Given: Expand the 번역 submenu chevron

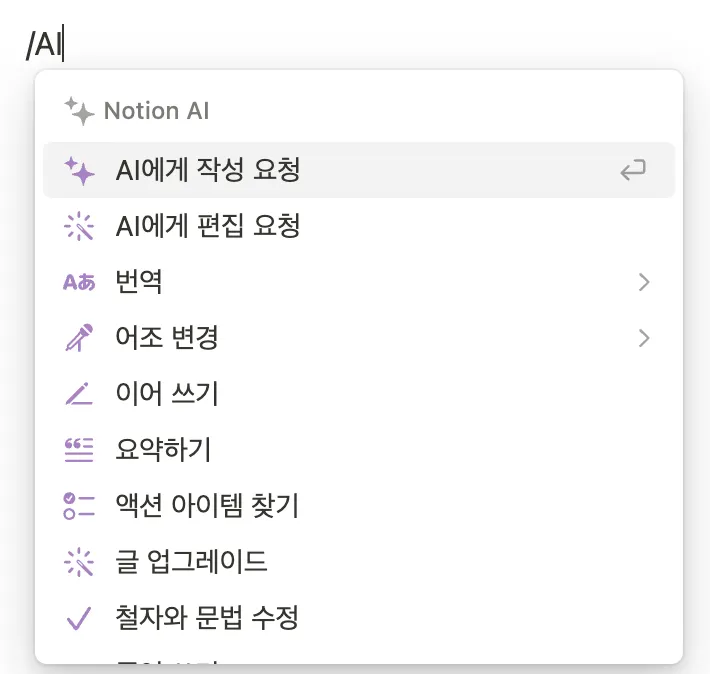Looking at the screenshot, I should pyautogui.click(x=644, y=283).
